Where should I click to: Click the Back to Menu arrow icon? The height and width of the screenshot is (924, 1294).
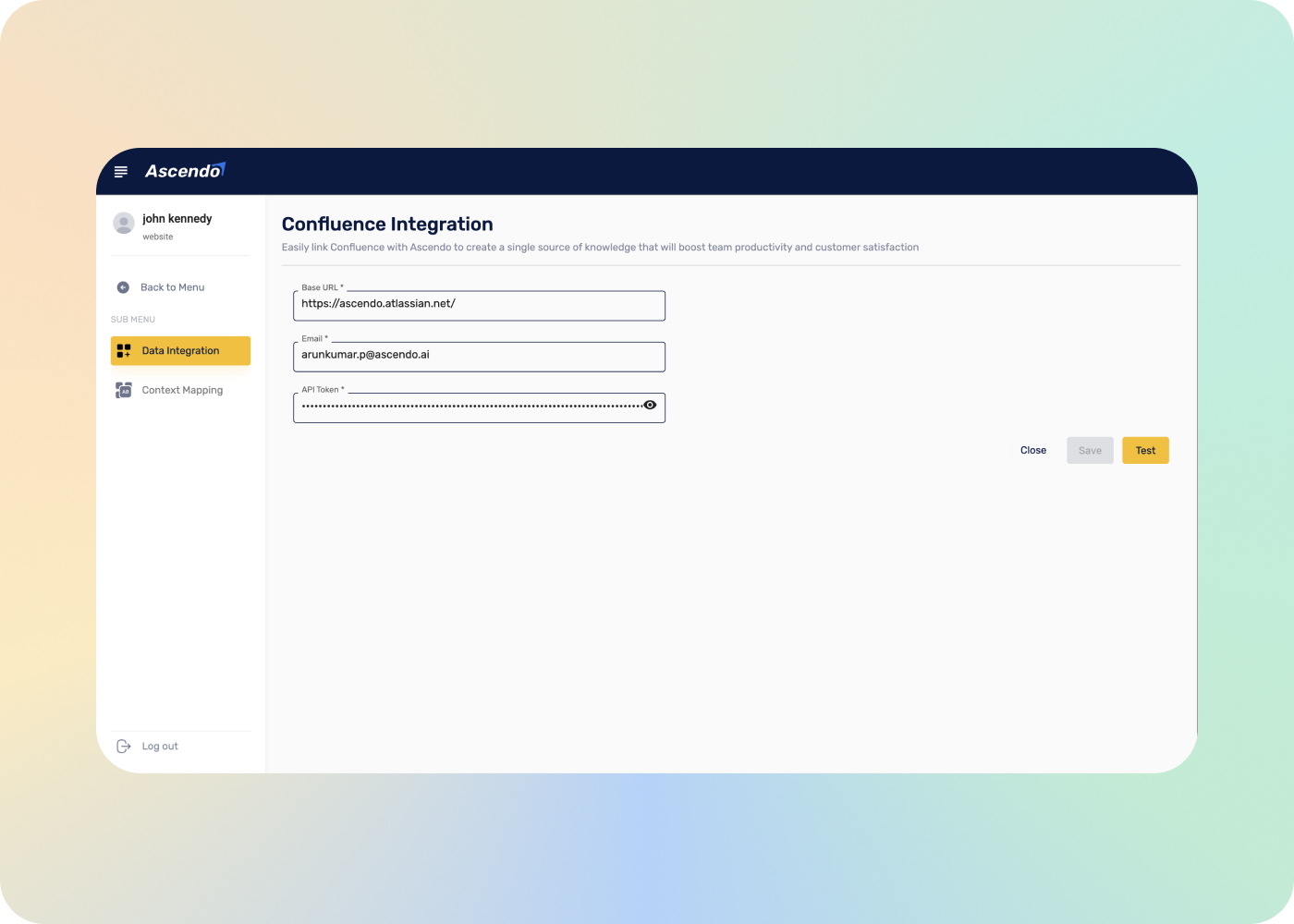pos(123,287)
